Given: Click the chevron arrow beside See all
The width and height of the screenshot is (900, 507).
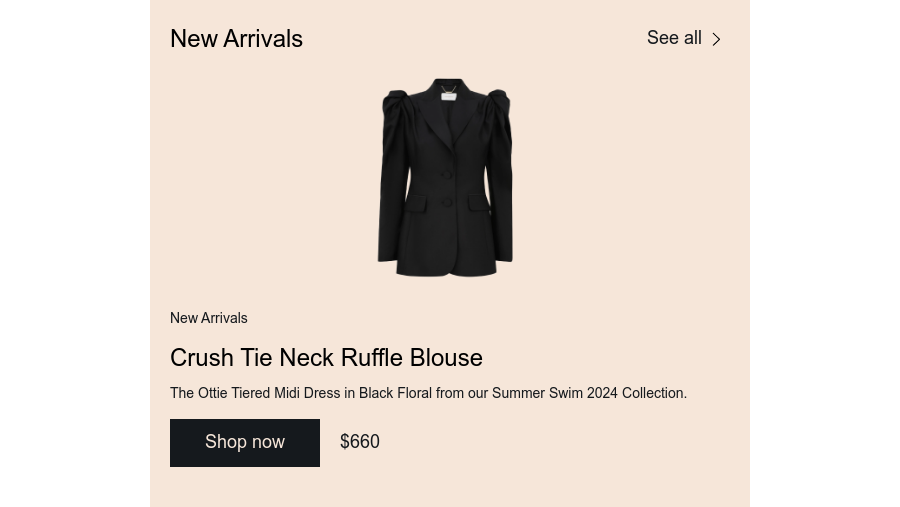Looking at the screenshot, I should (716, 39).
